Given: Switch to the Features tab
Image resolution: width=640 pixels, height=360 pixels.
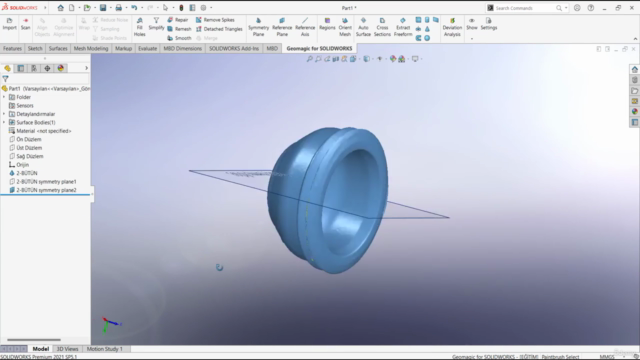Looking at the screenshot, I should (12, 48).
